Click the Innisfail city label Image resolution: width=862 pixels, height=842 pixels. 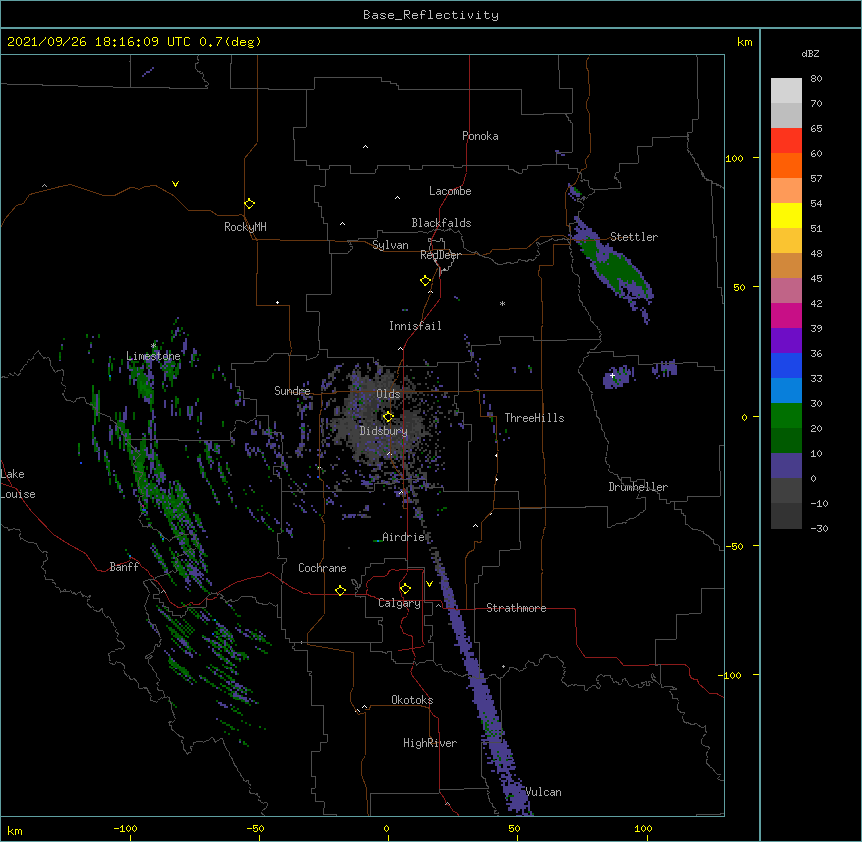click(415, 326)
